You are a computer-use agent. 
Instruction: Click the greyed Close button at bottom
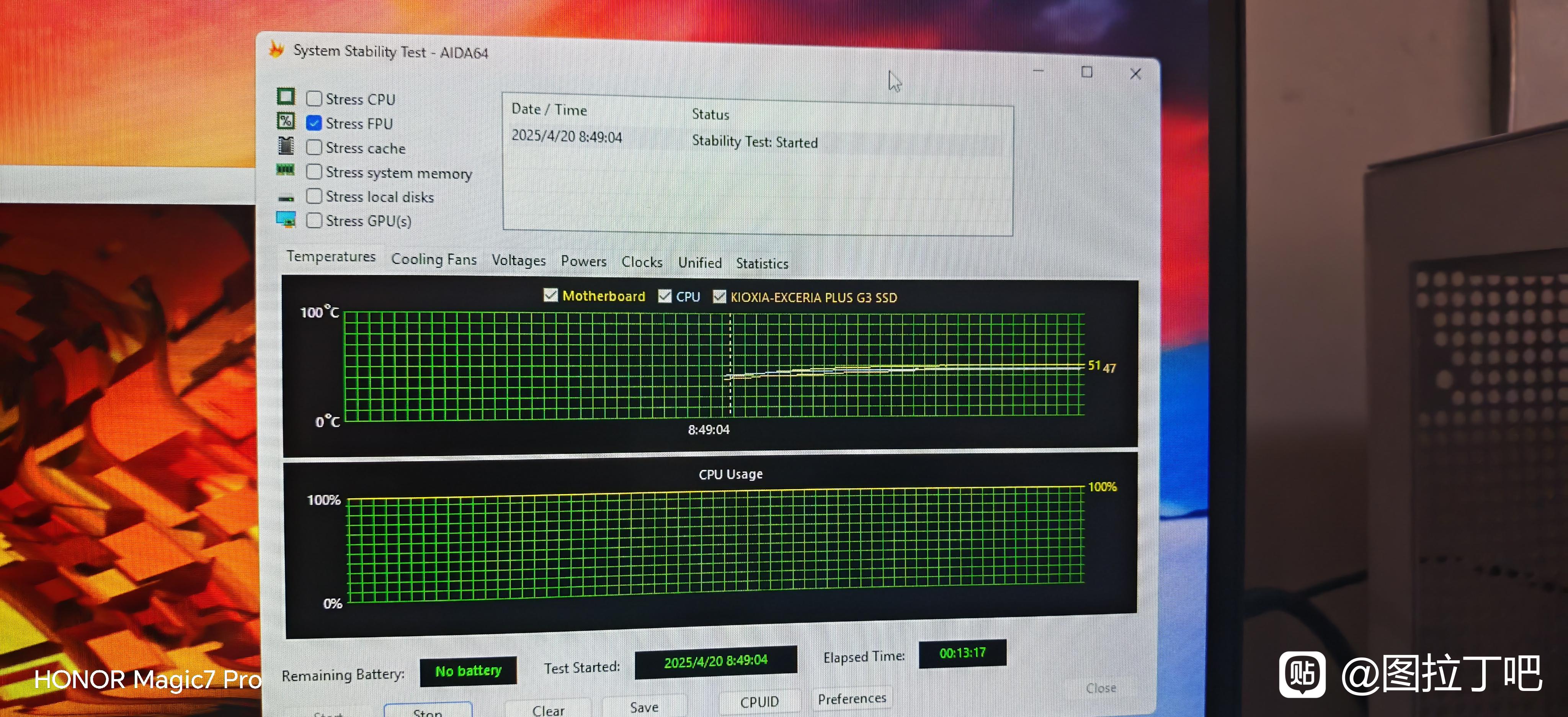[x=1101, y=688]
